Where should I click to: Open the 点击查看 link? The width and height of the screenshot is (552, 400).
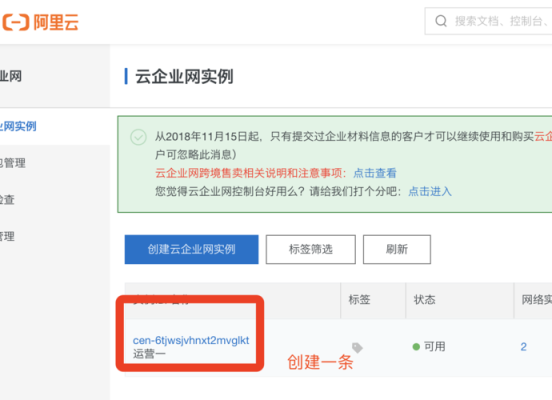pos(375,173)
